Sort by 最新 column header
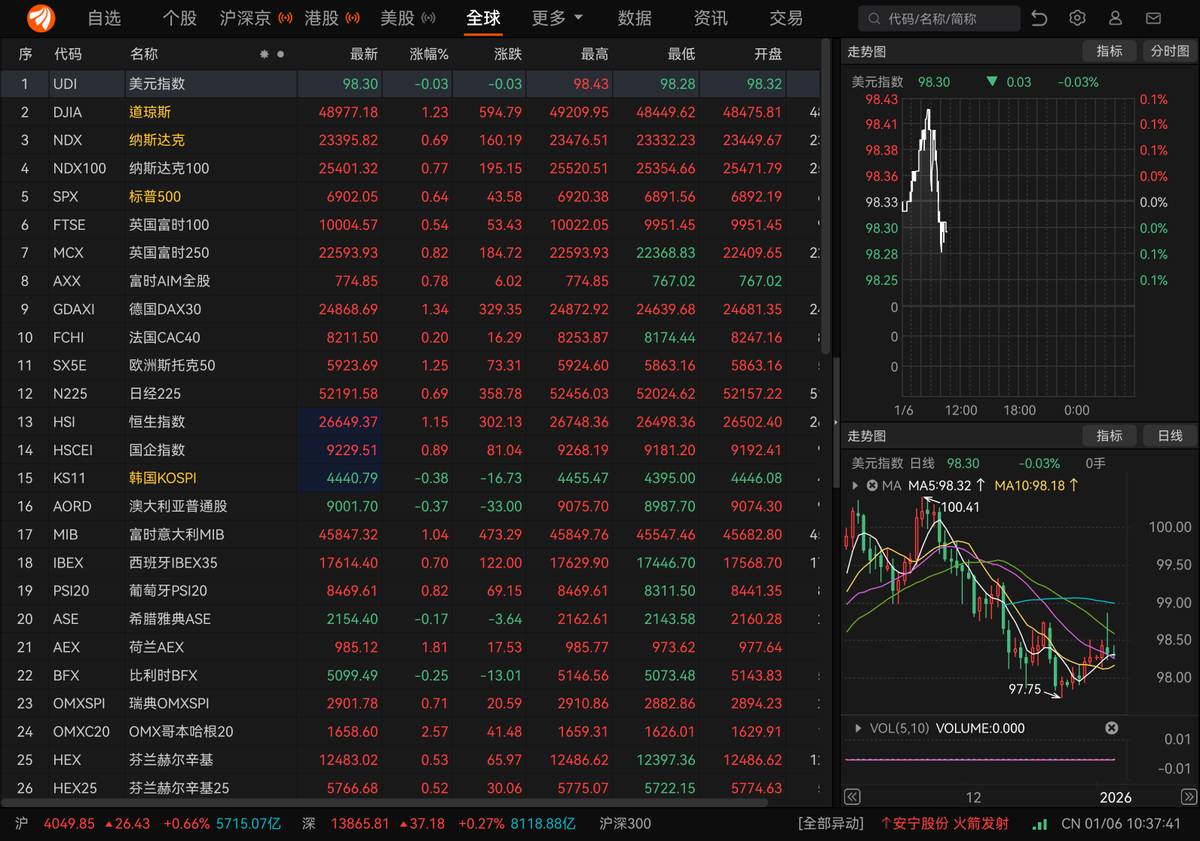The width and height of the screenshot is (1200, 841). [363, 54]
